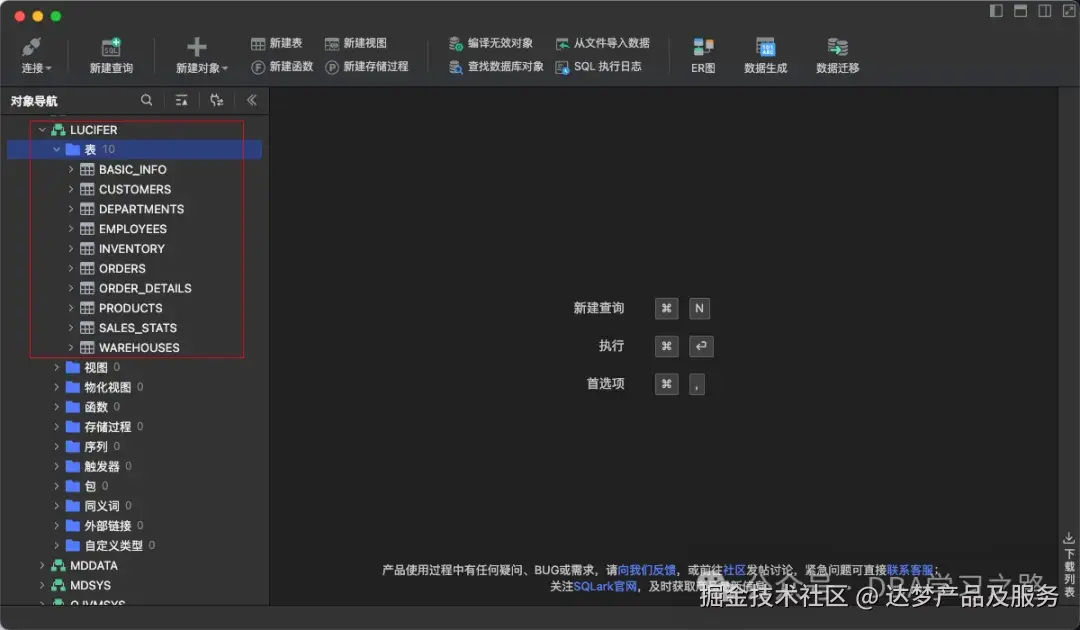Open the 连接 dropdown menu
The image size is (1080, 630).
click(x=35, y=68)
